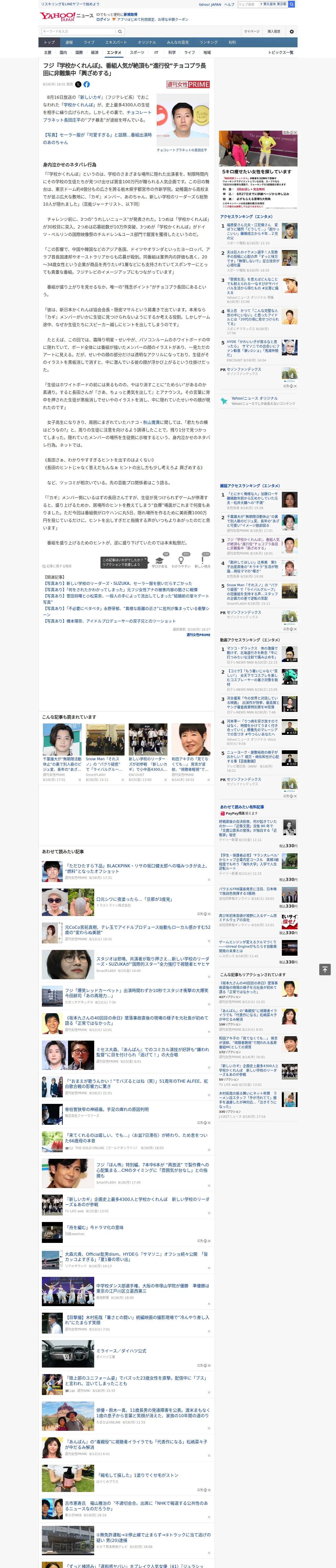Image resolution: width=336 pixels, height=1568 pixels.
Task: Open the ミセス大森 あんぱん article
Action: click(153, 1052)
